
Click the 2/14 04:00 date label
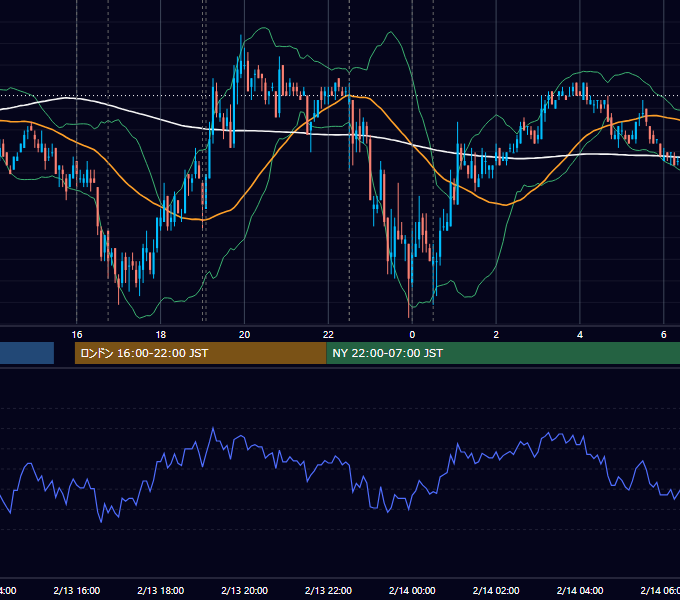coord(580,590)
